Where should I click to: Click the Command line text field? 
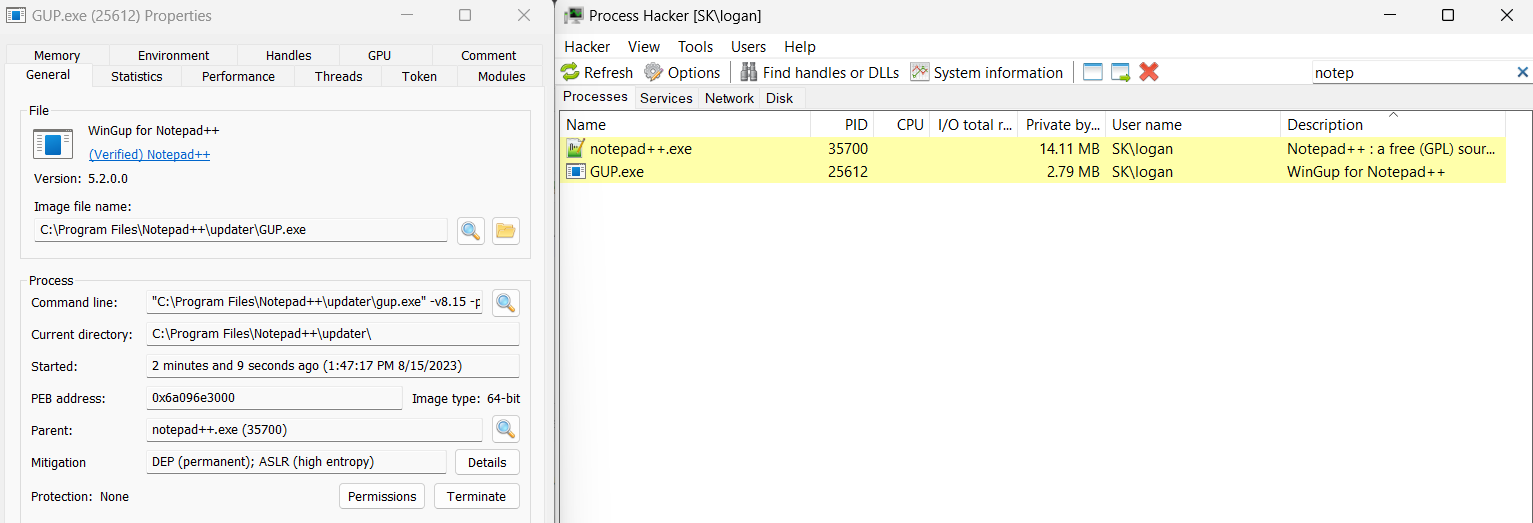pos(315,302)
